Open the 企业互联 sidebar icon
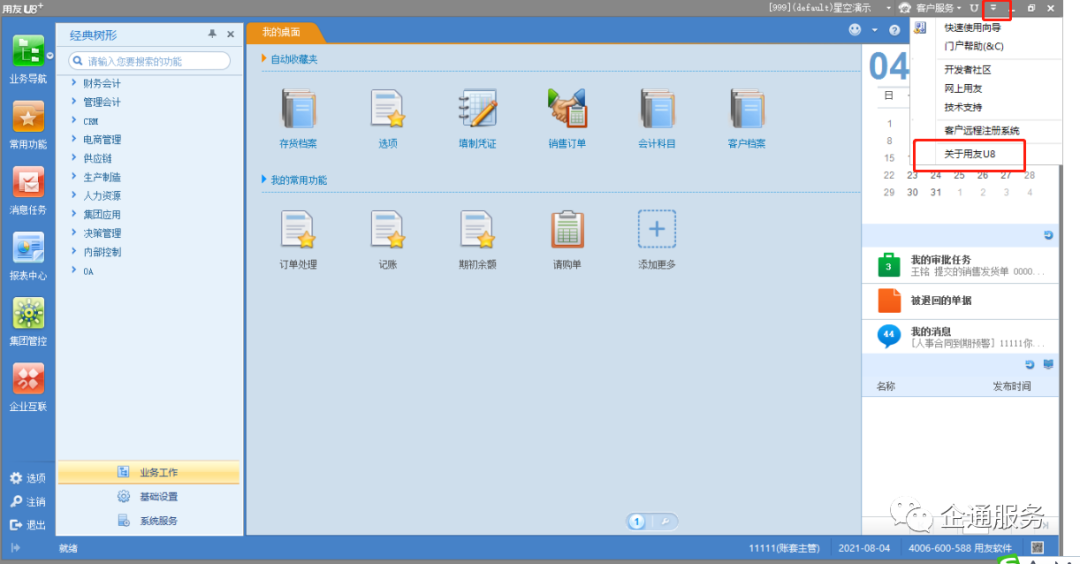The height and width of the screenshot is (564, 1080). point(27,380)
